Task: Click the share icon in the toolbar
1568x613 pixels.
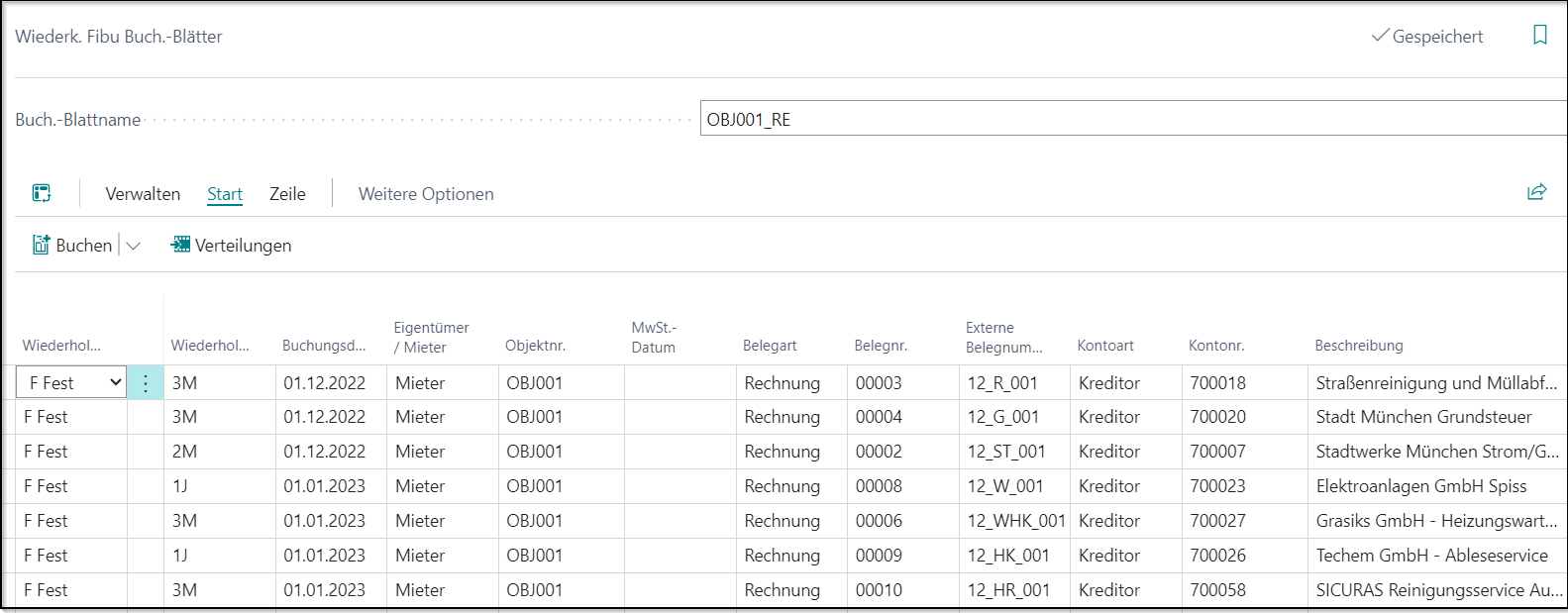Action: [x=1536, y=192]
